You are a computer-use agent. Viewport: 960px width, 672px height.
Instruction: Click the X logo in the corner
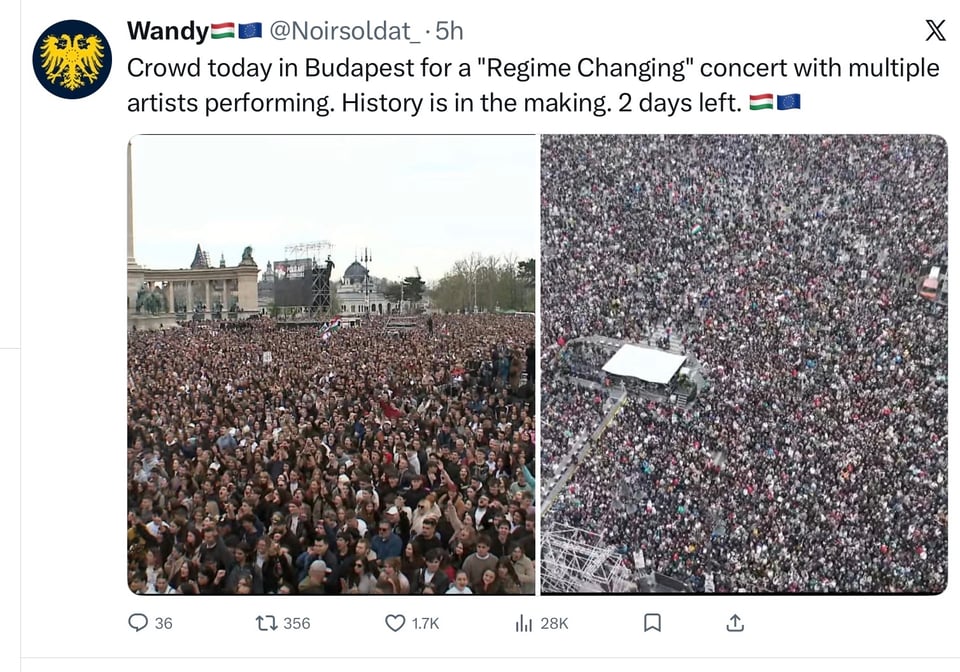pyautogui.click(x=935, y=30)
